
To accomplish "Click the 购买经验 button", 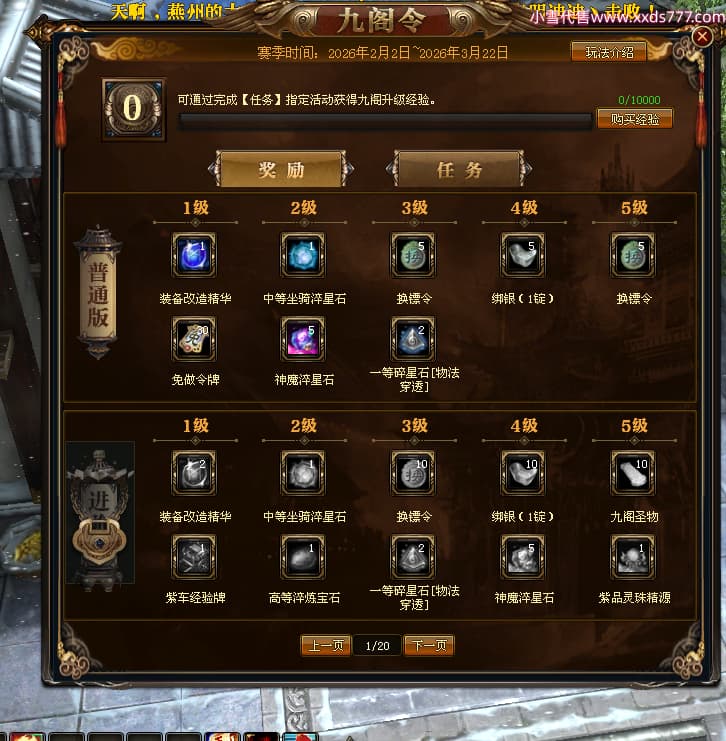I will (635, 119).
